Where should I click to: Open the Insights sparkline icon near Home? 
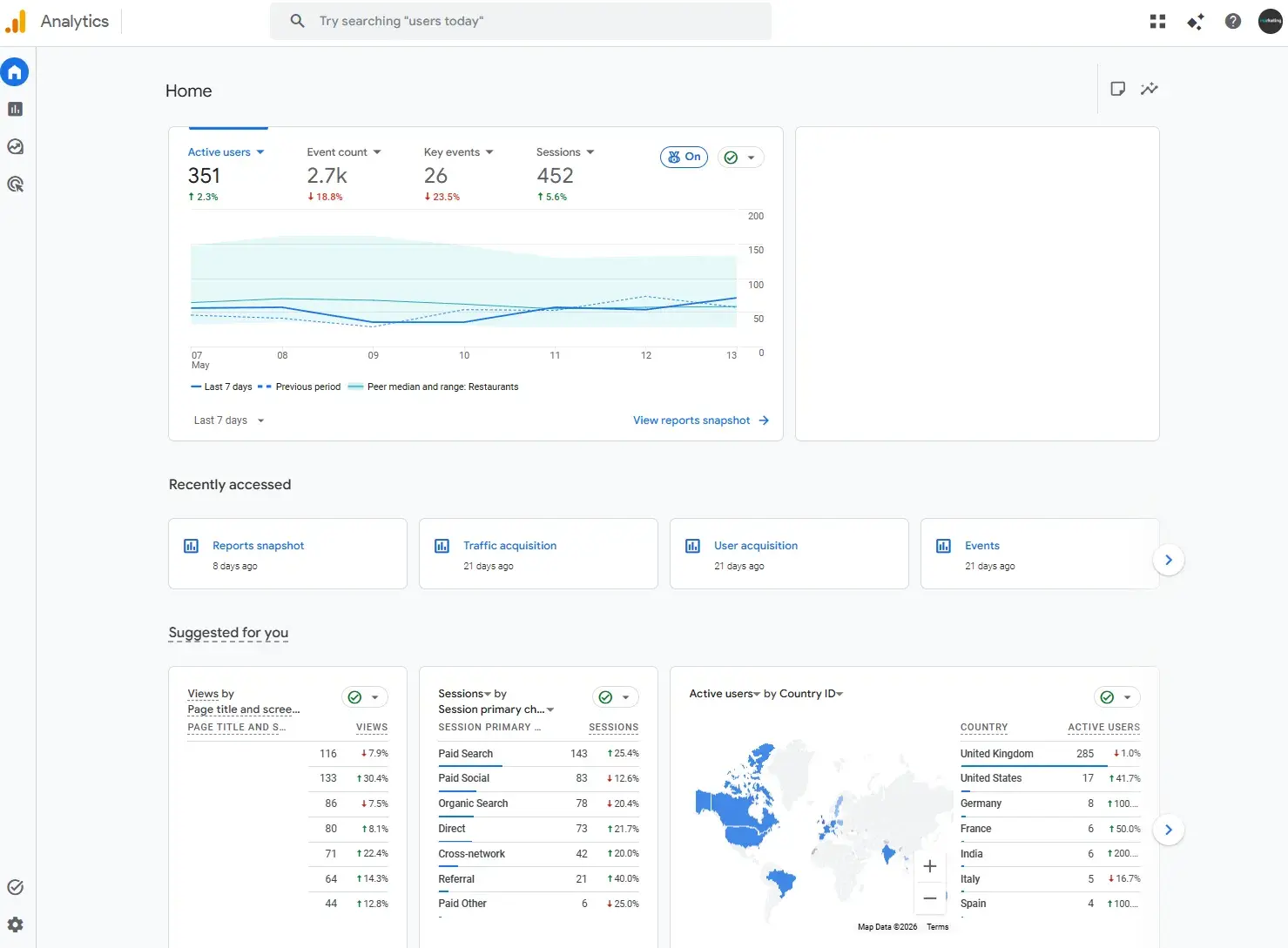[1150, 88]
